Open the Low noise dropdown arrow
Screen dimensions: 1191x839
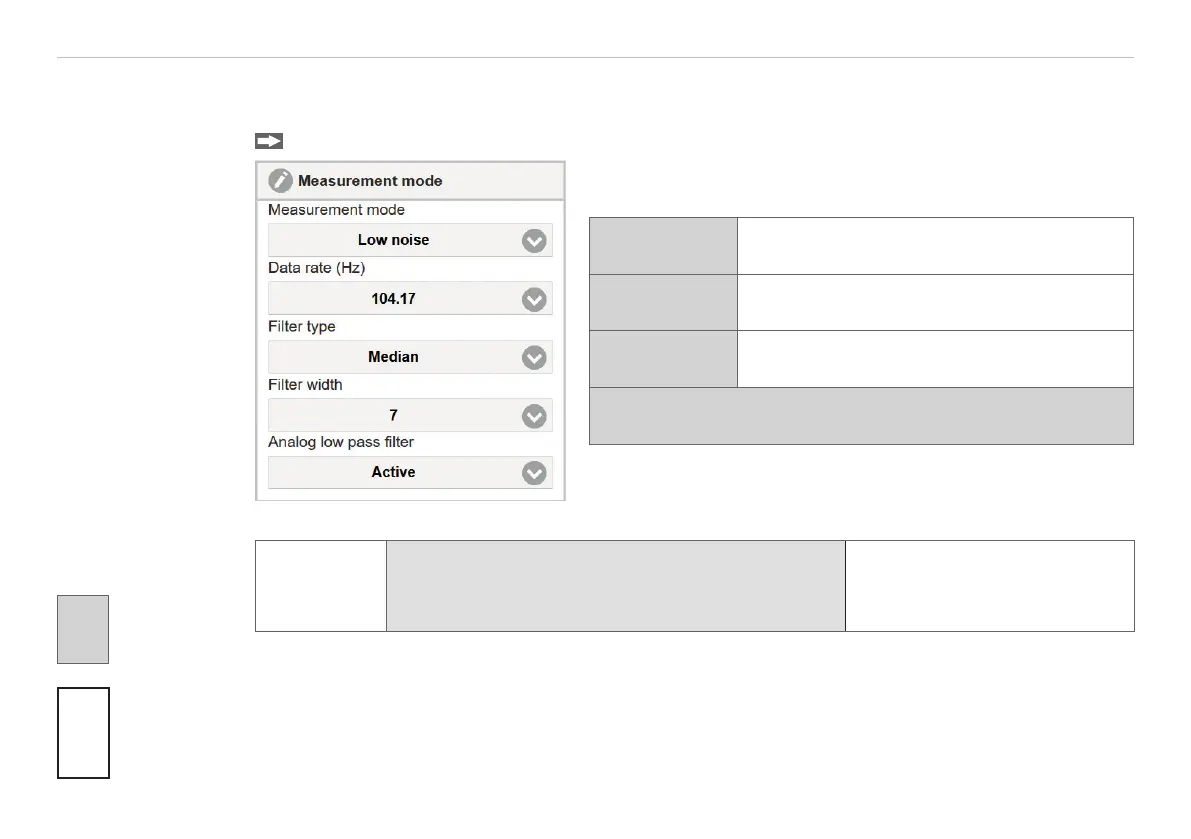(x=534, y=241)
